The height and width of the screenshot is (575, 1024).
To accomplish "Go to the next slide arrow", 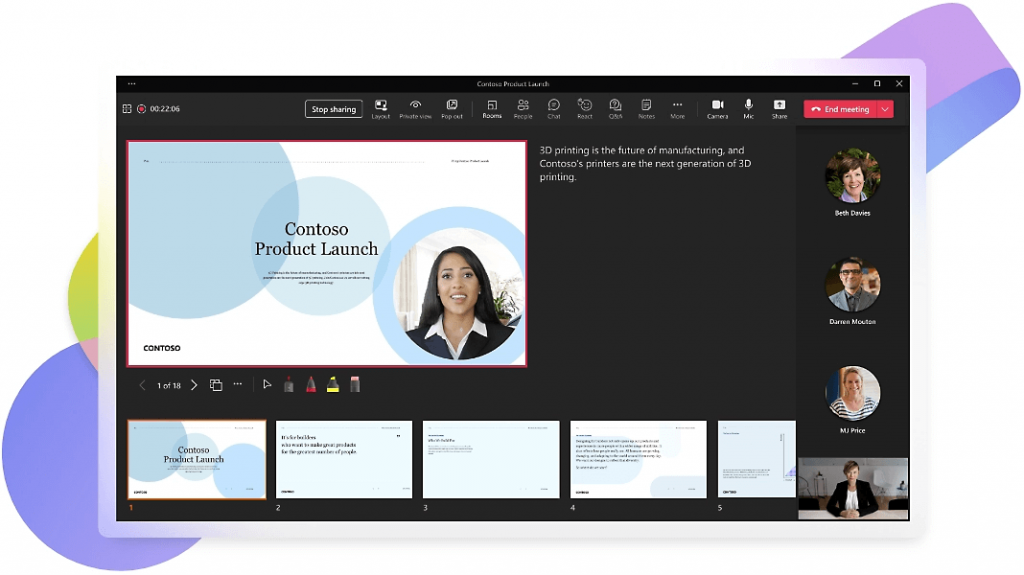I will pos(194,385).
